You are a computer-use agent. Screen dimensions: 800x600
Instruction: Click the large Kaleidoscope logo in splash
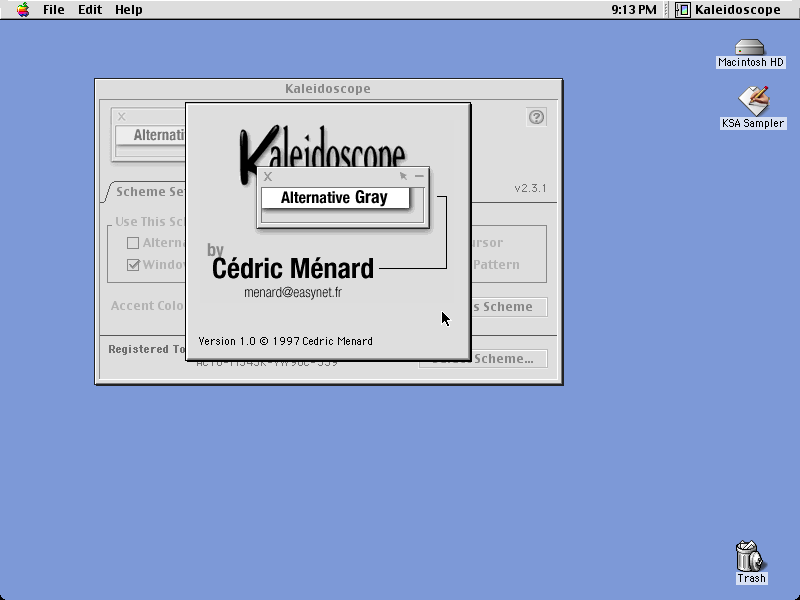[x=322, y=148]
